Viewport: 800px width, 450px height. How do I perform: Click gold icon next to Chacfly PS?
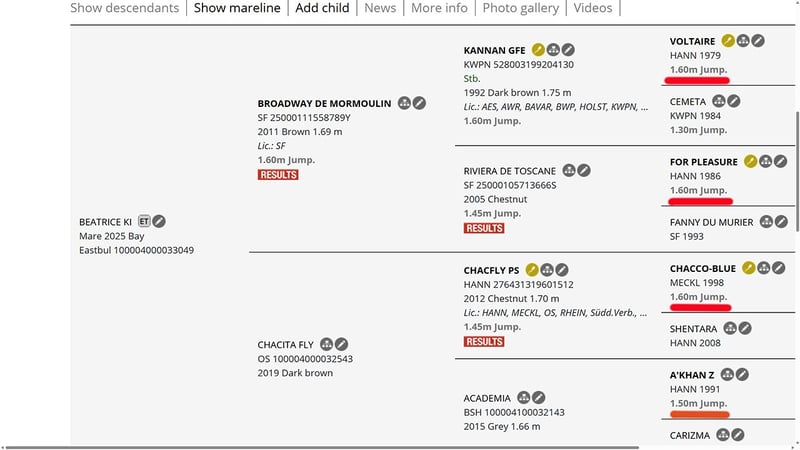tap(532, 269)
